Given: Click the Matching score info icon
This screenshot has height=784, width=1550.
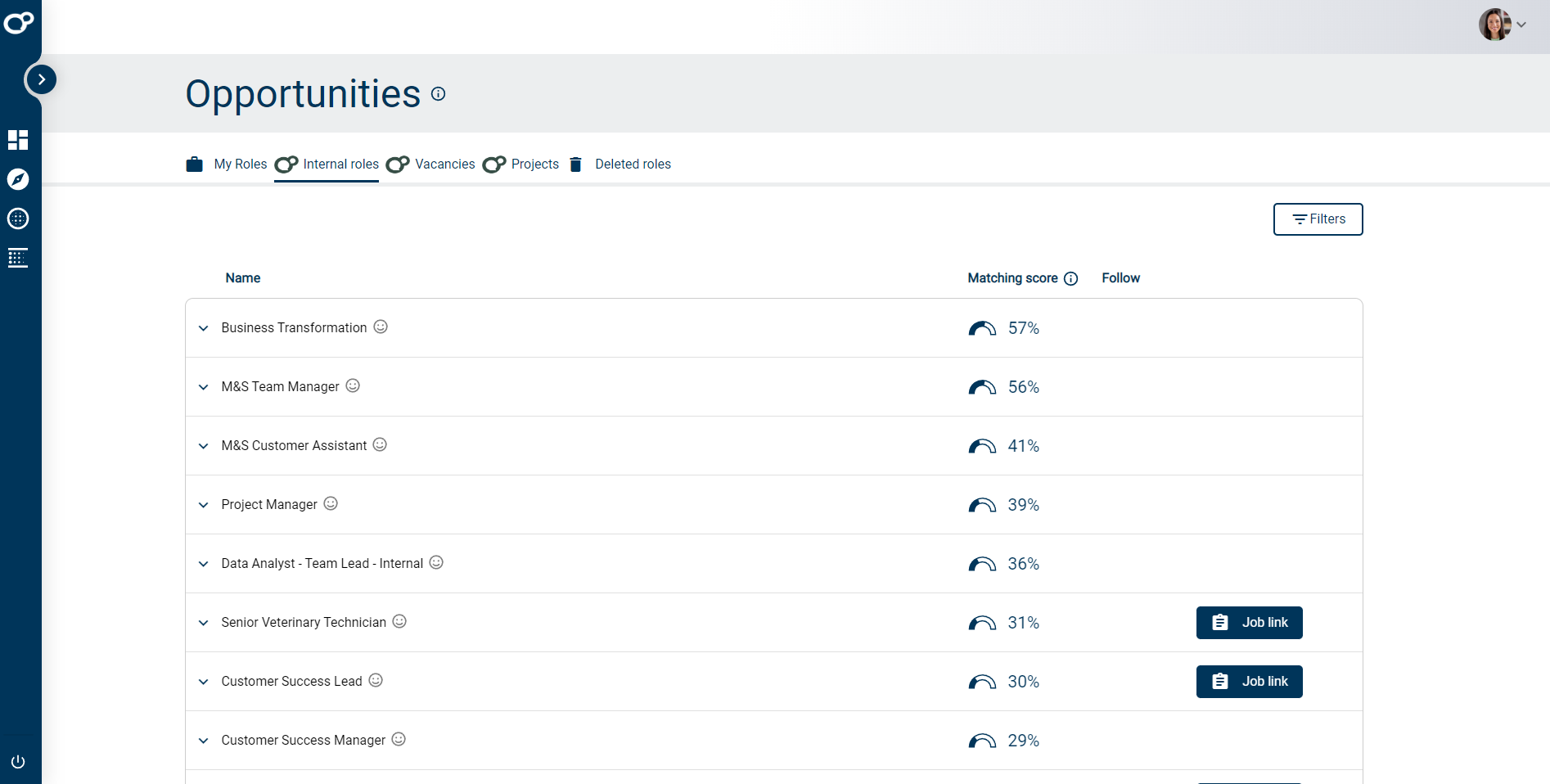Looking at the screenshot, I should pyautogui.click(x=1070, y=279).
